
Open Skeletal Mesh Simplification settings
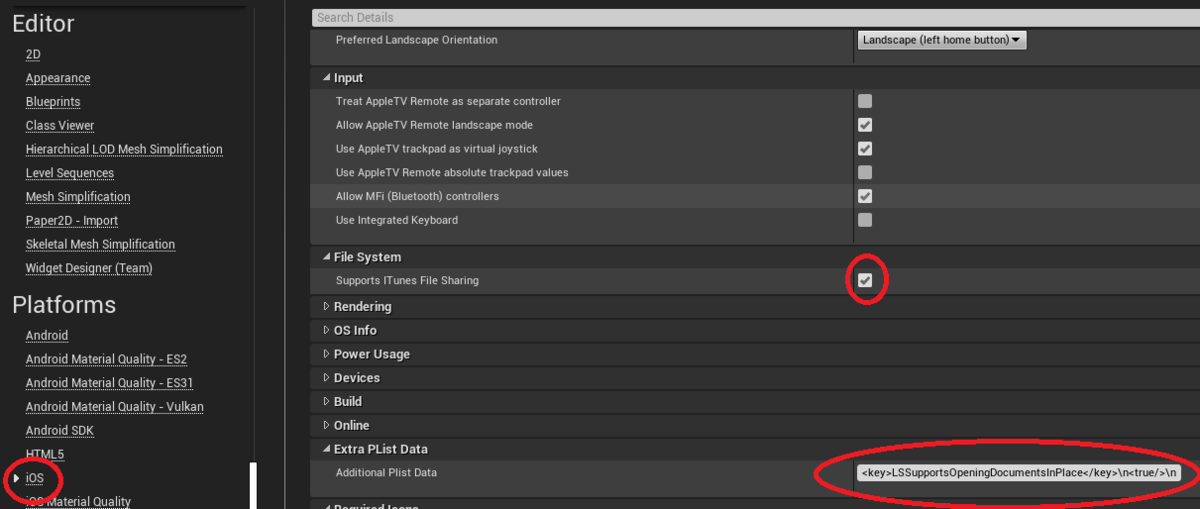[100, 244]
